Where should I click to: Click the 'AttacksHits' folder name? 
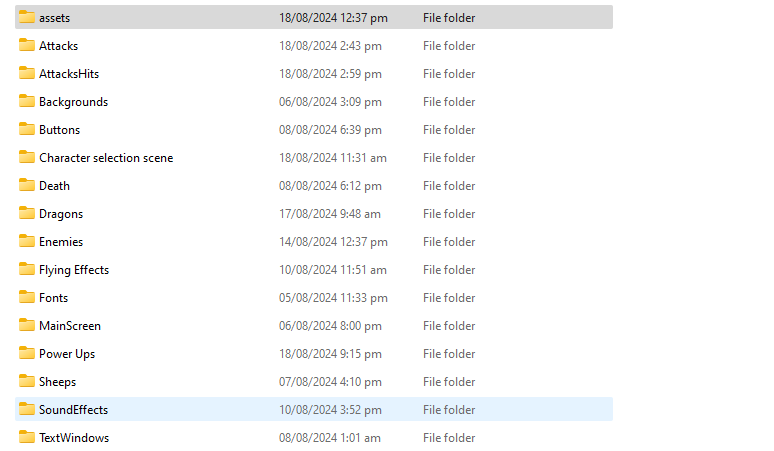coord(69,74)
